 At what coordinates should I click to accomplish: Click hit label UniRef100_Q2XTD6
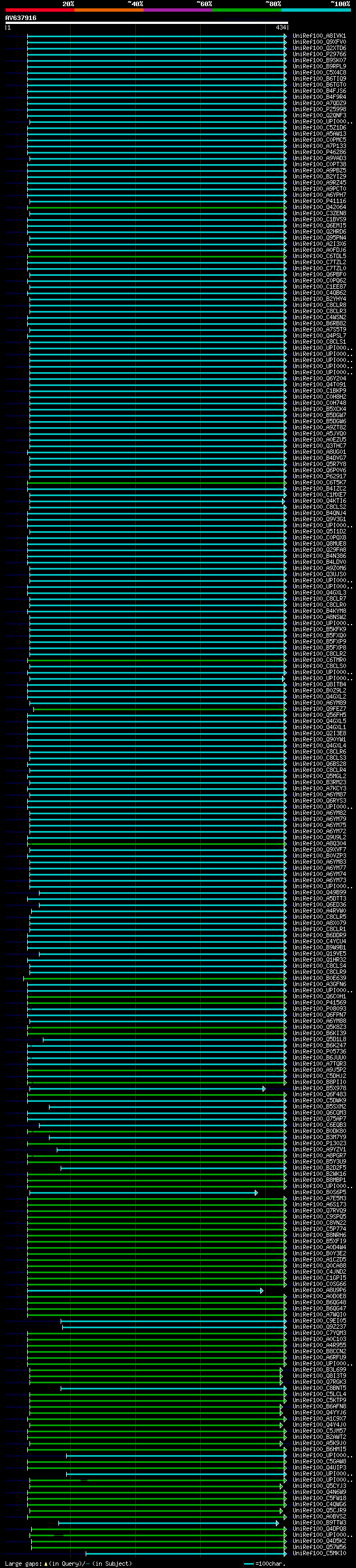coord(319,48)
